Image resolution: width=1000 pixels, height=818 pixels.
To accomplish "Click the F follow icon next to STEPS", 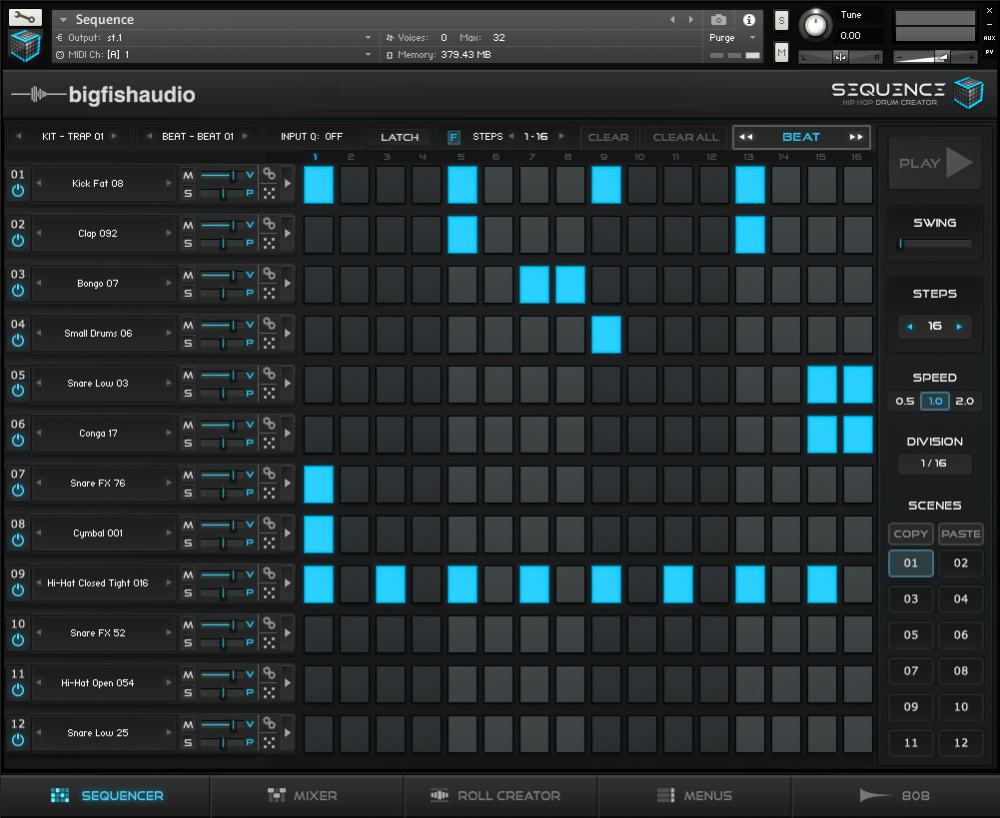I will coord(455,137).
